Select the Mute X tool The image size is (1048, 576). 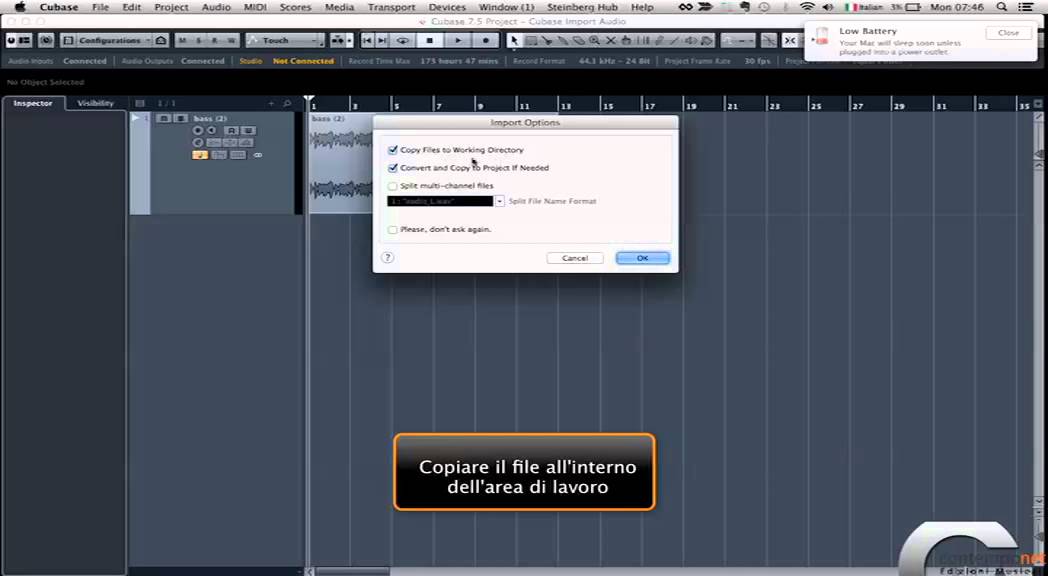(x=611, y=41)
